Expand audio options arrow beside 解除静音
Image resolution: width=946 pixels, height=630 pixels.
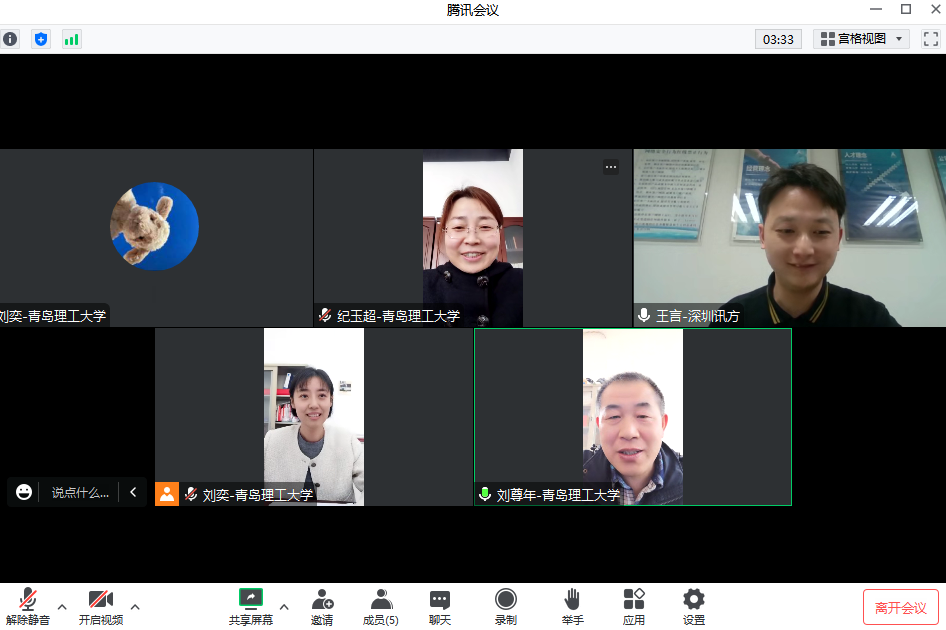click(x=62, y=606)
